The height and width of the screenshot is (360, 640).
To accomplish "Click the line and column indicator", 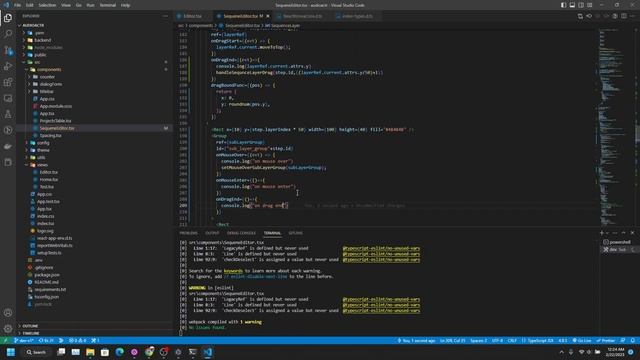I will [x=452, y=340].
